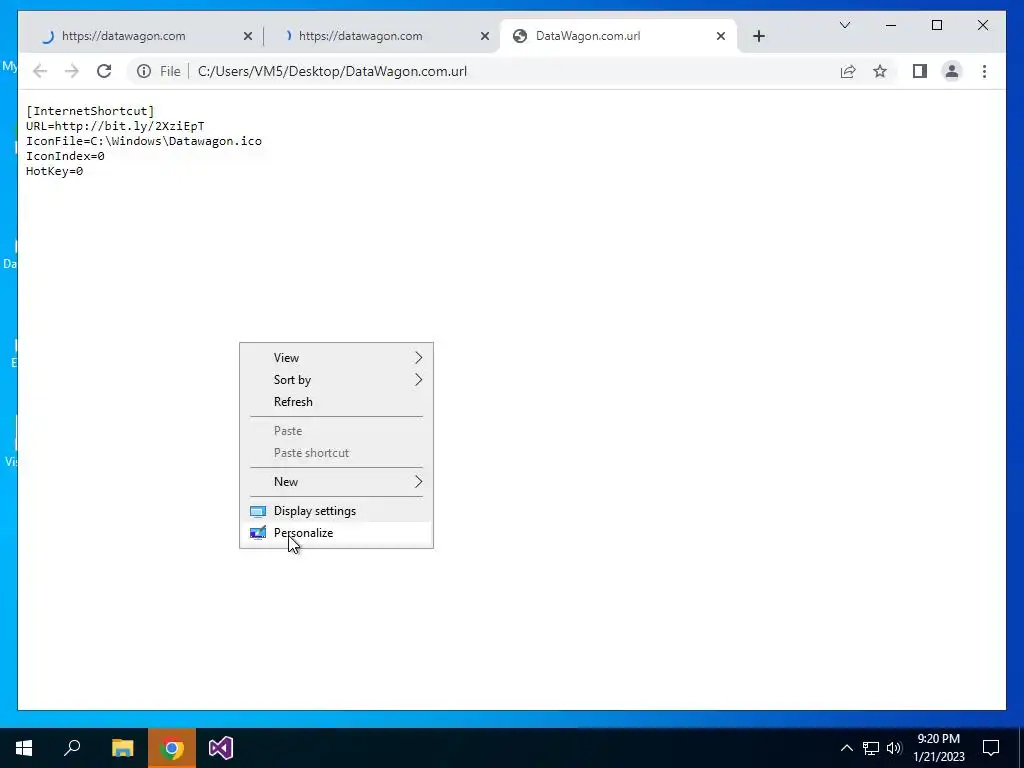This screenshot has width=1024, height=768.
Task: Click the IconIndex=0 text line
Action: 65,156
